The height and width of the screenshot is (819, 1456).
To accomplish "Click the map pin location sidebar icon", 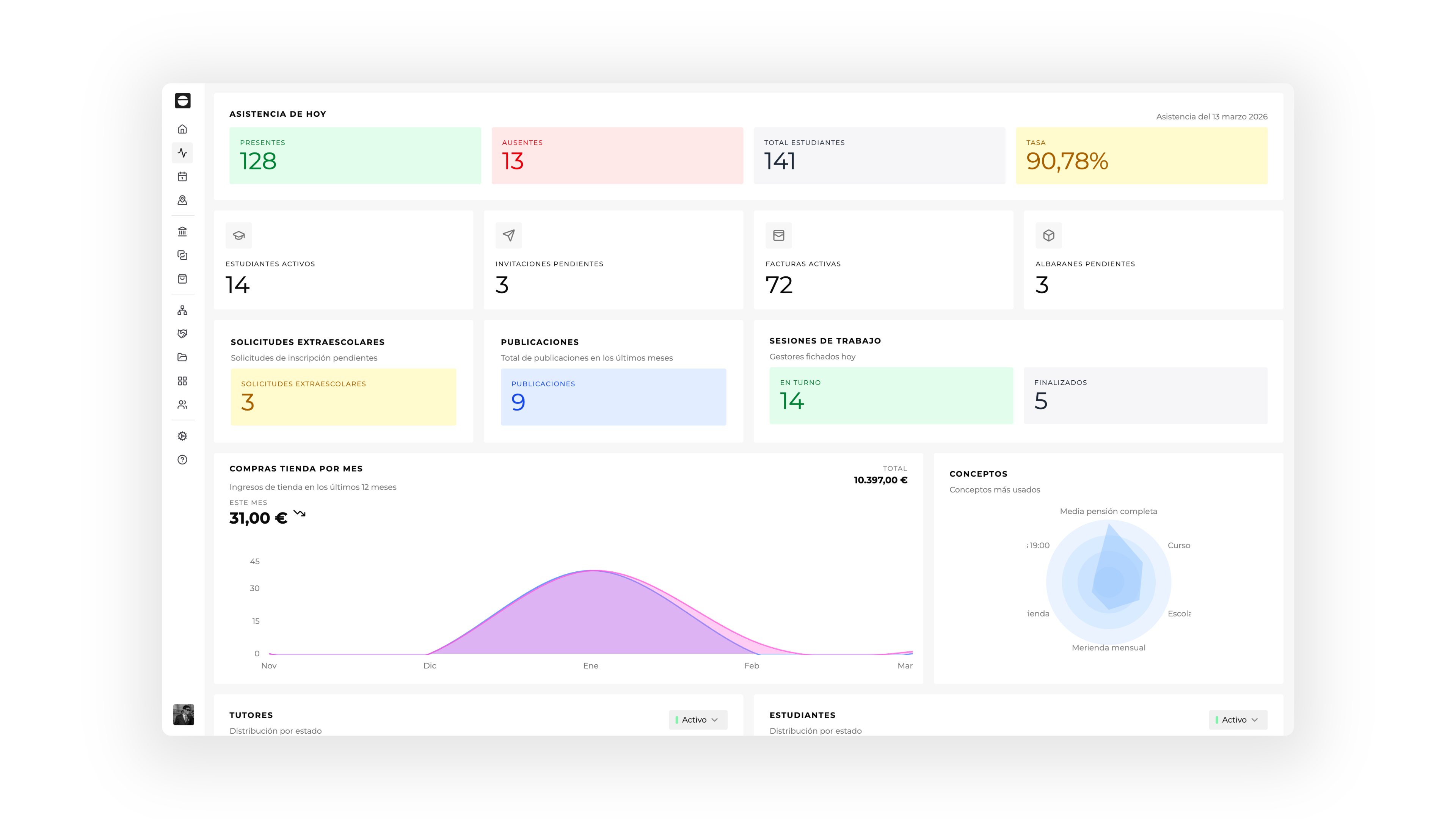I will (182, 200).
